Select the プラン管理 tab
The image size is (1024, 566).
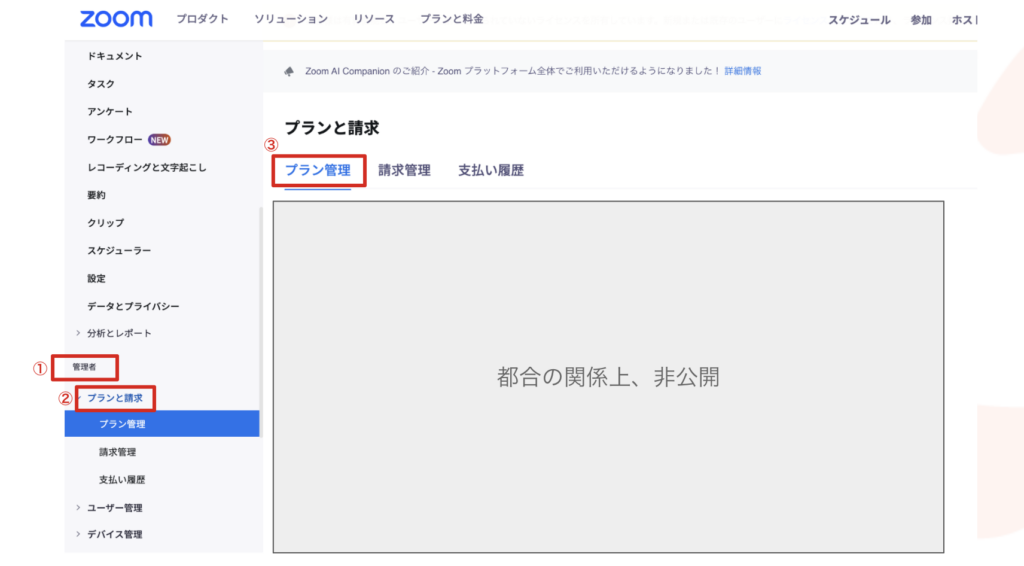318,171
